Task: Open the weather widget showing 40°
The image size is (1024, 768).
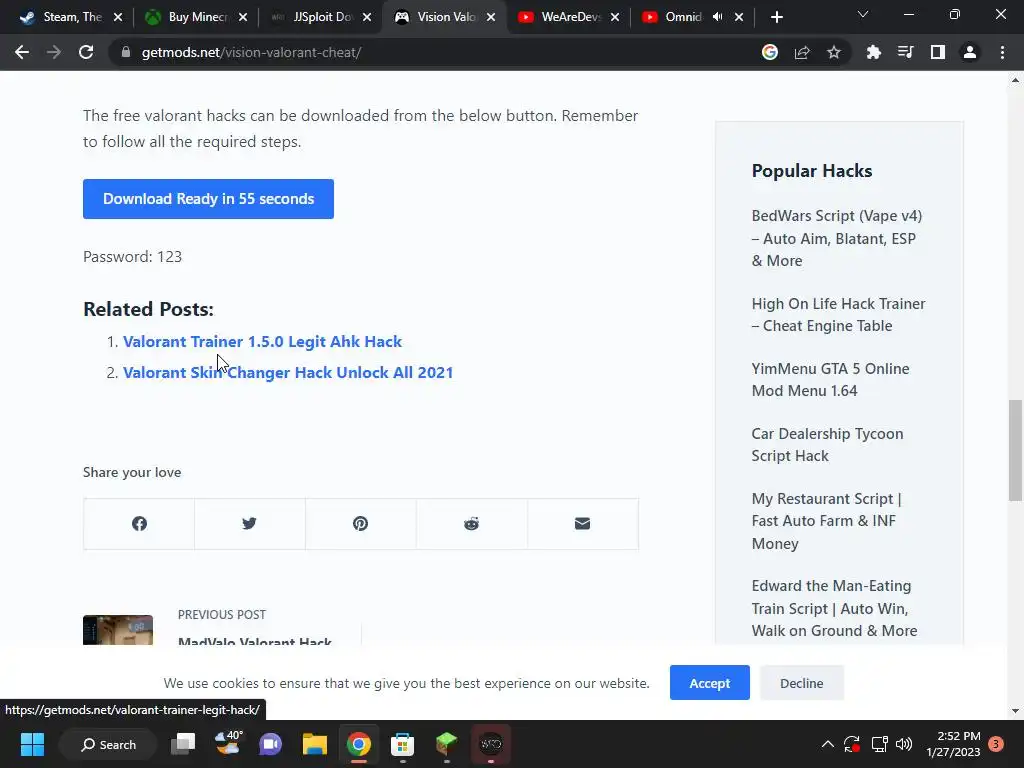Action: tap(228, 744)
